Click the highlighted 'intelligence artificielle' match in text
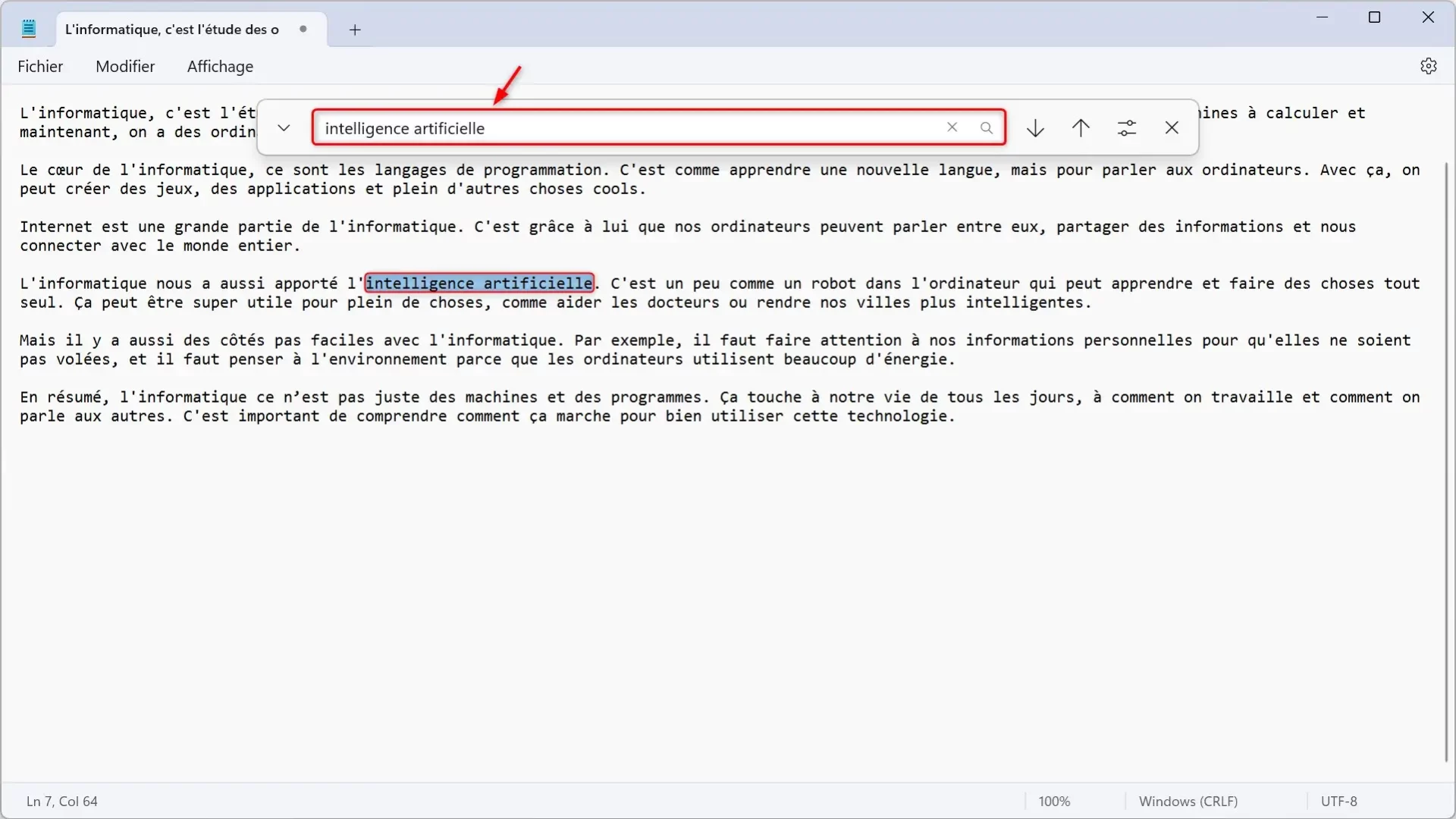Screen dimensions: 1456x819 pyautogui.click(x=479, y=283)
